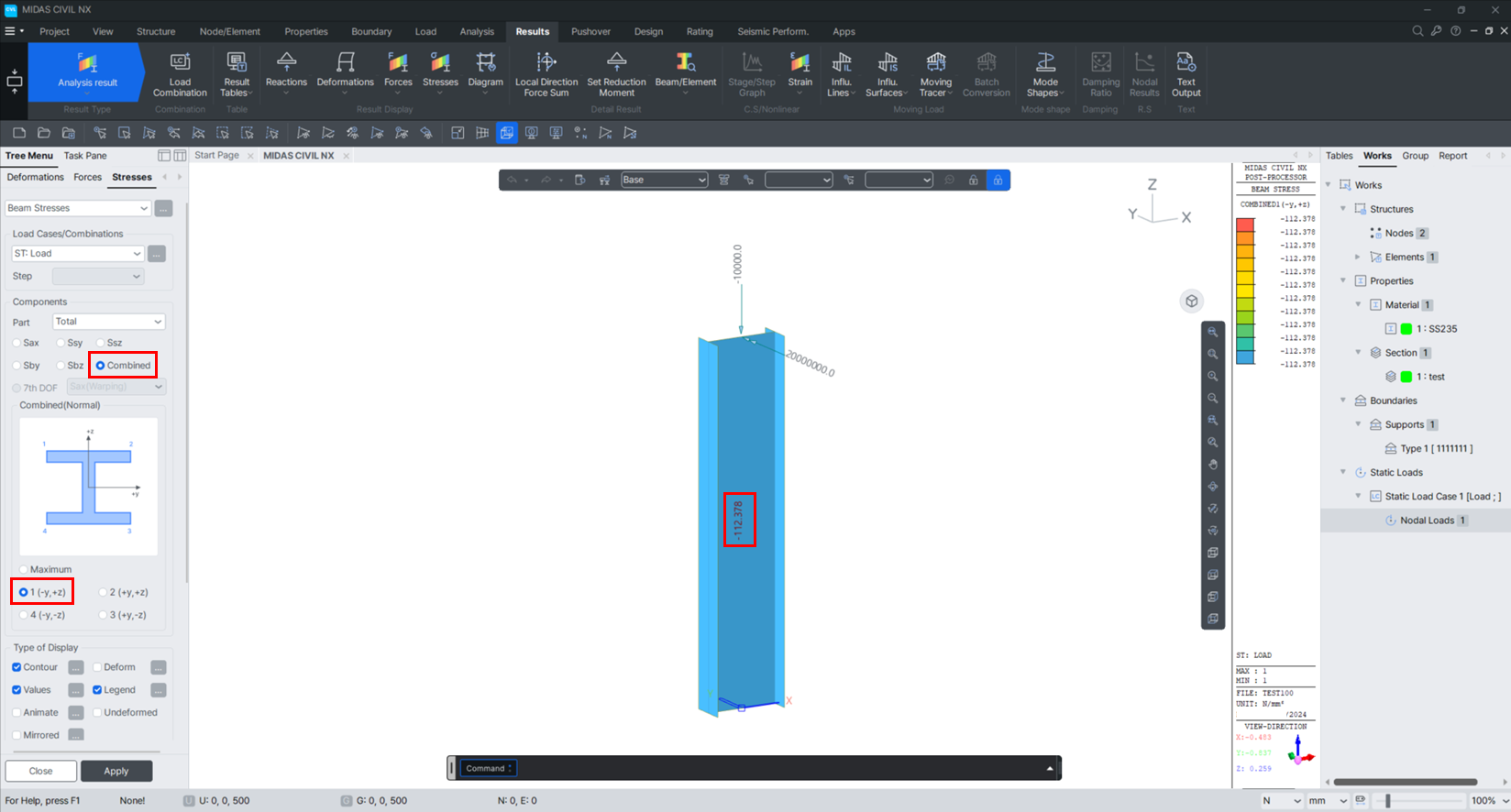Open the Base dropdown in view toolbar
This screenshot has height=812, width=1511.
tap(664, 180)
